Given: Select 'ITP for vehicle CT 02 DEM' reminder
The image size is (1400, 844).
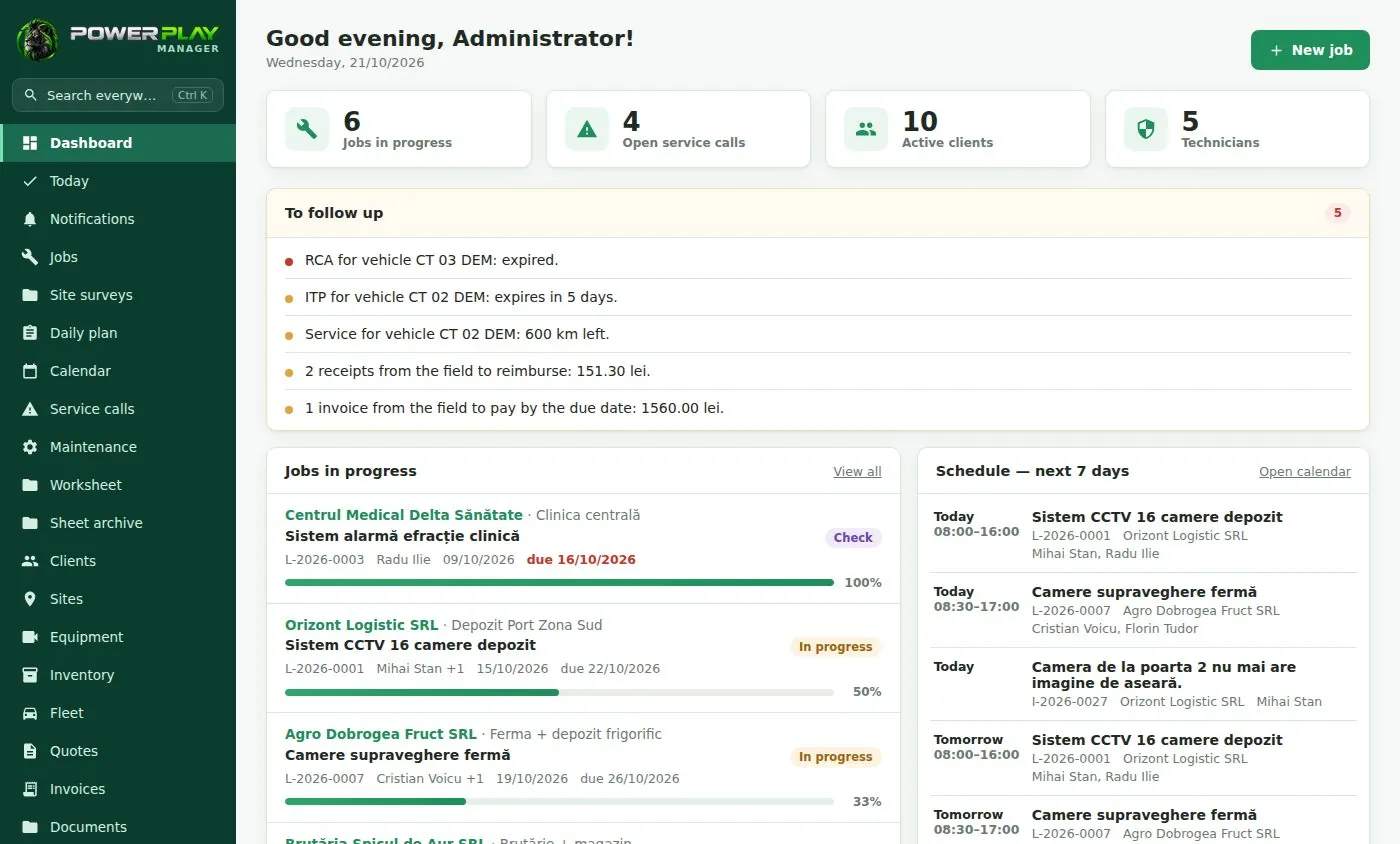Looking at the screenshot, I should tap(818, 297).
